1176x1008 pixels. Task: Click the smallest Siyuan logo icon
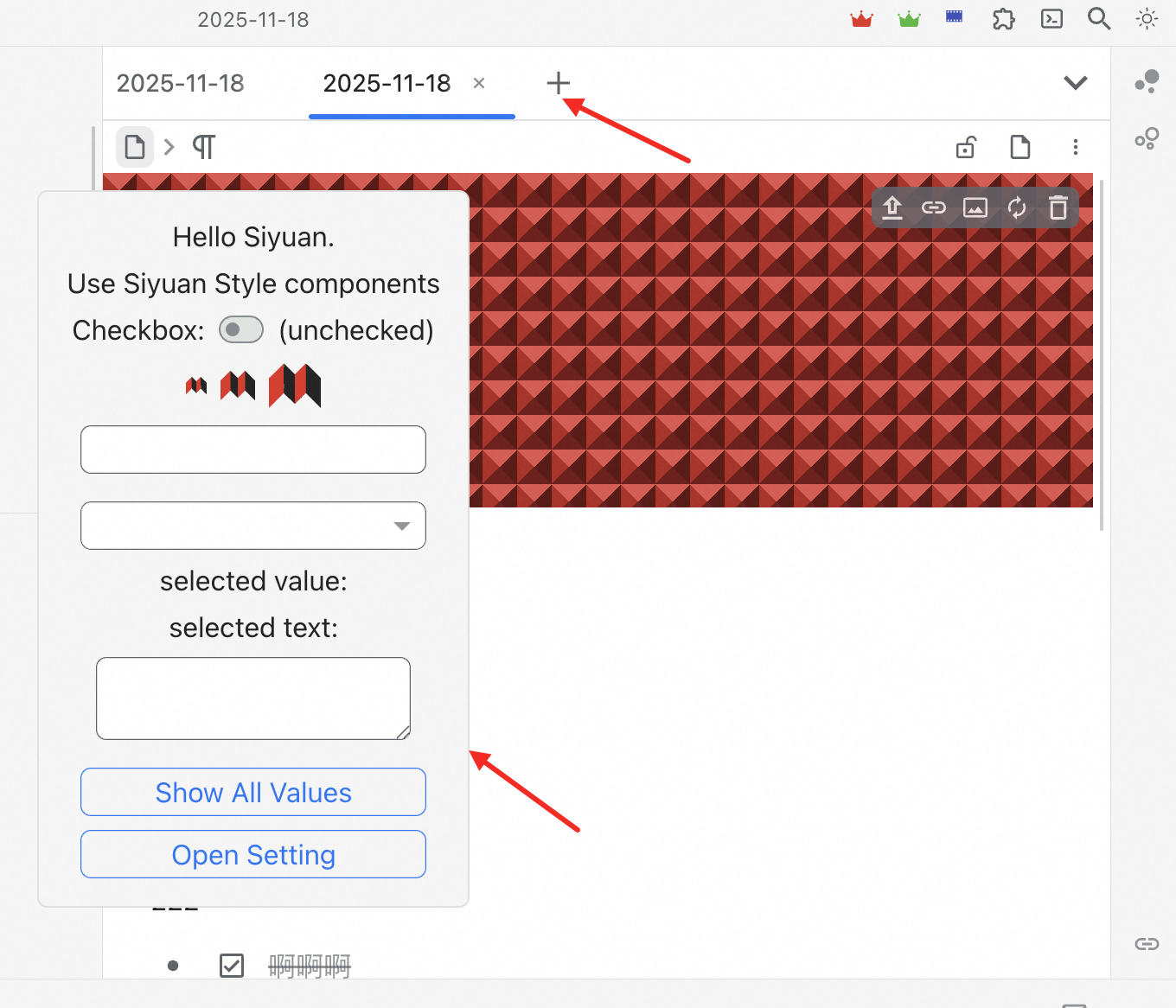(196, 386)
